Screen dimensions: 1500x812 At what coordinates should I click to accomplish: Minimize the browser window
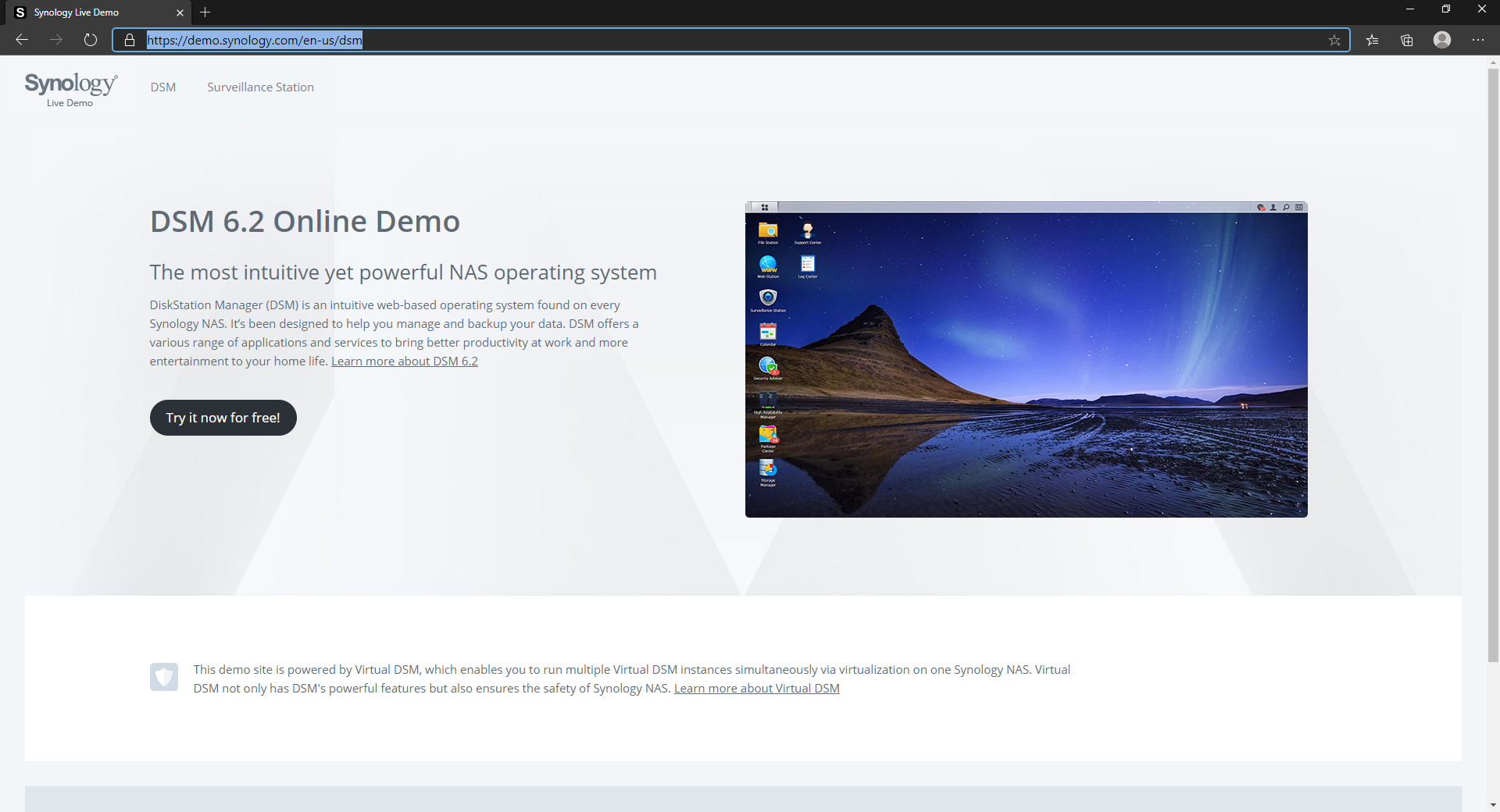click(1410, 9)
